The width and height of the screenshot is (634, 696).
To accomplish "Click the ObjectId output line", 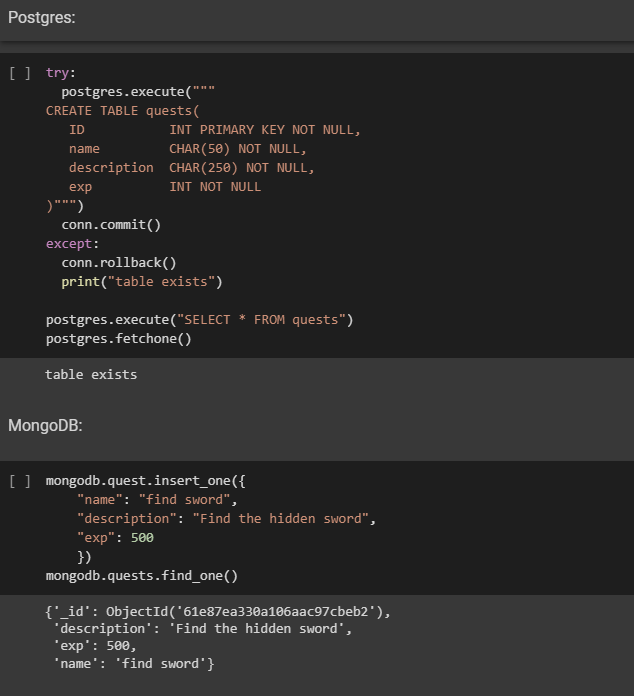I will [x=218, y=612].
